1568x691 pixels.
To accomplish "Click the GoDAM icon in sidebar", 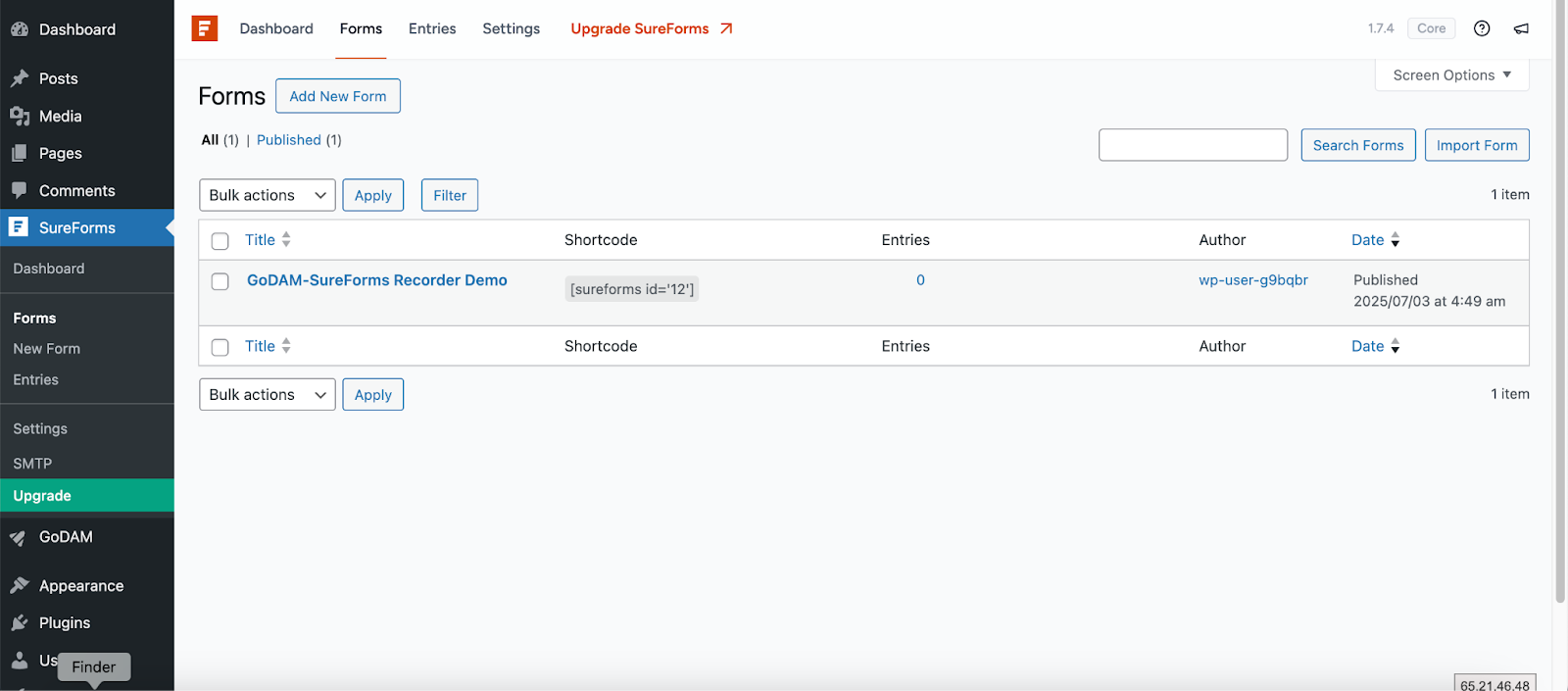I will (x=20, y=537).
